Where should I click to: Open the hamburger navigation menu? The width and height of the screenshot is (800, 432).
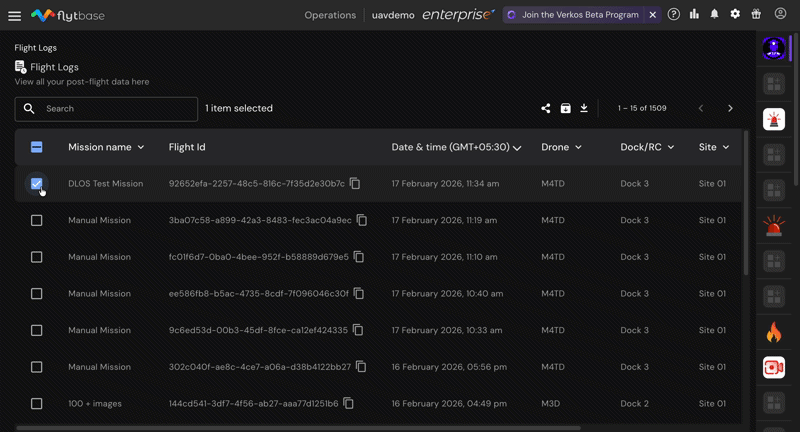coord(14,15)
